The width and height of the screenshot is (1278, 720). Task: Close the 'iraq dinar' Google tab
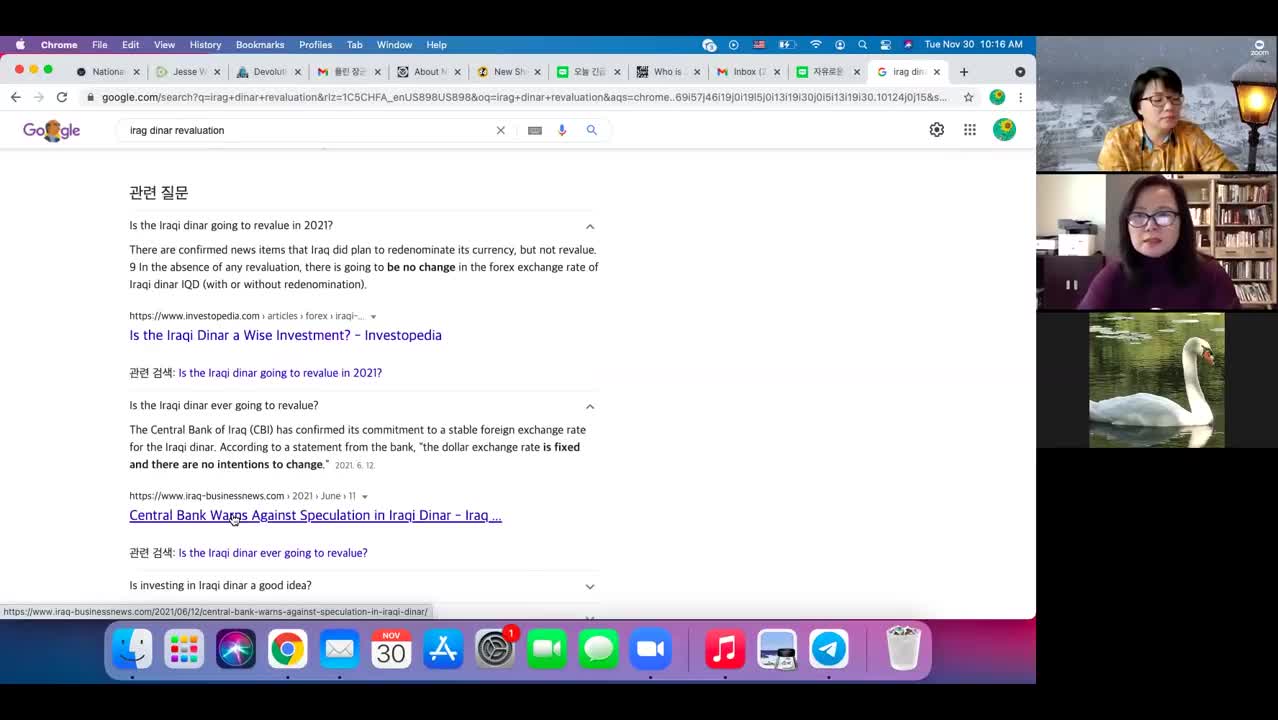pyautogui.click(x=937, y=72)
